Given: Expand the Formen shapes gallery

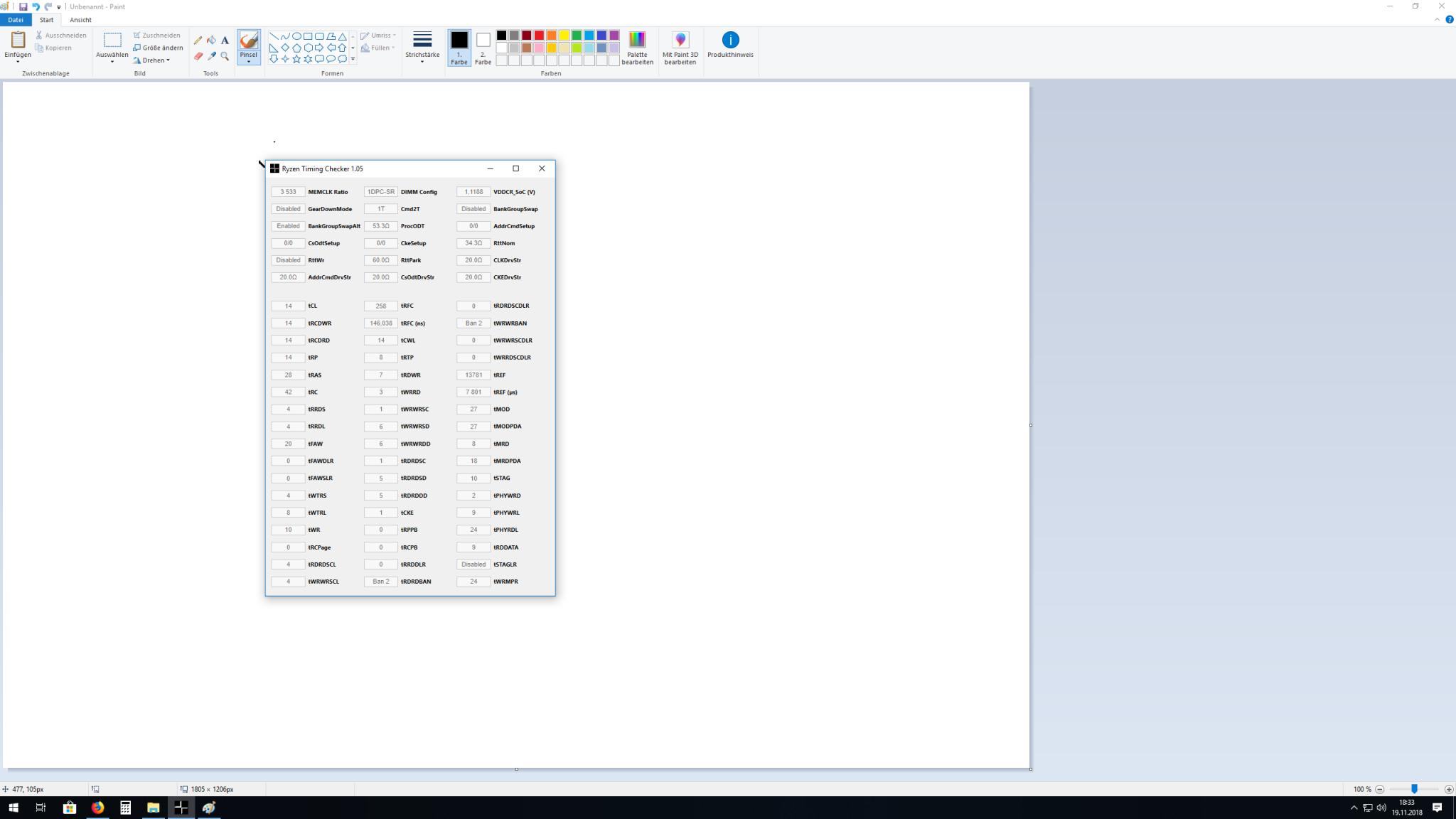Looking at the screenshot, I should click(353, 60).
